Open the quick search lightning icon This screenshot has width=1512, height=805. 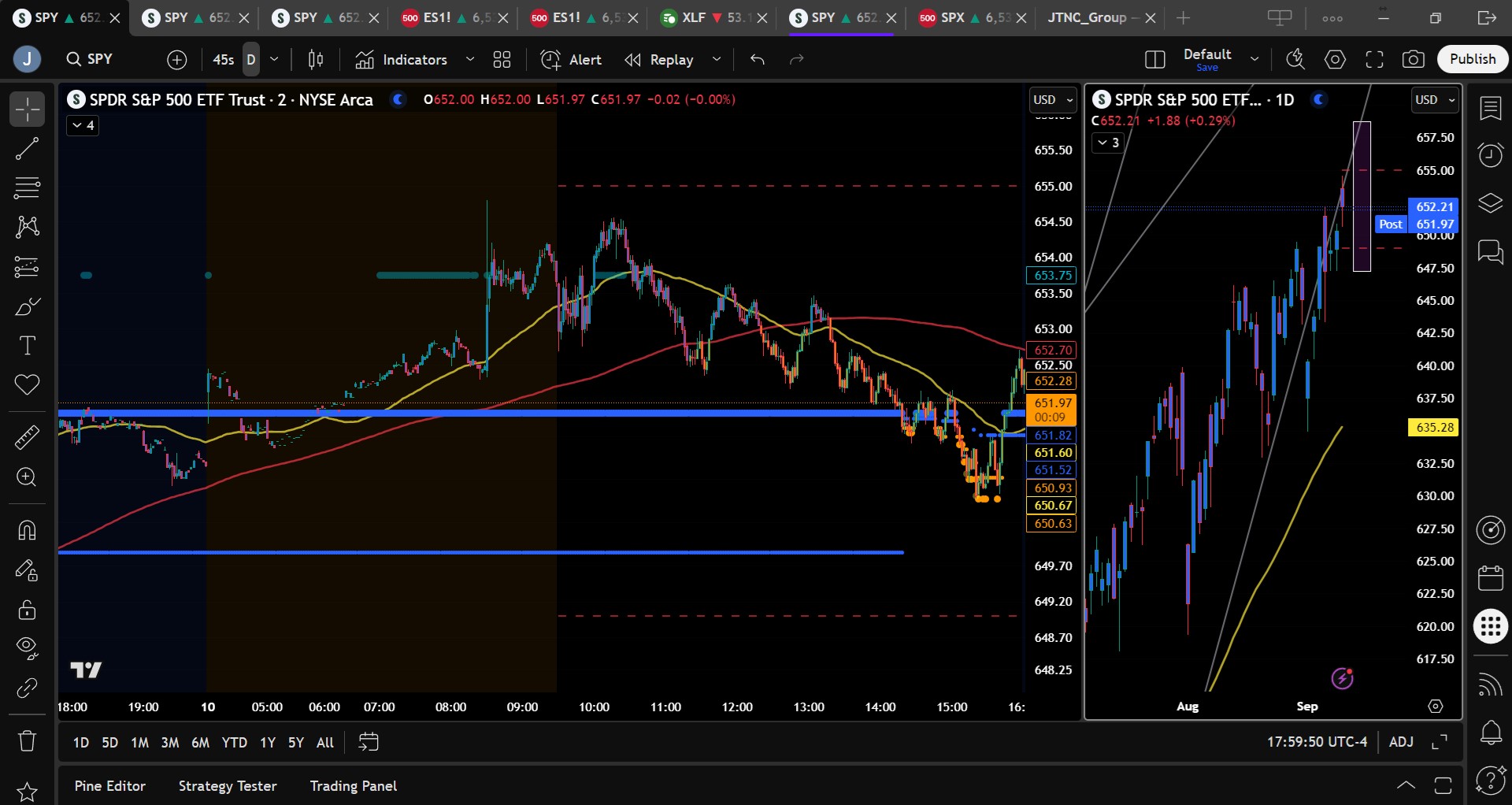click(x=1295, y=59)
